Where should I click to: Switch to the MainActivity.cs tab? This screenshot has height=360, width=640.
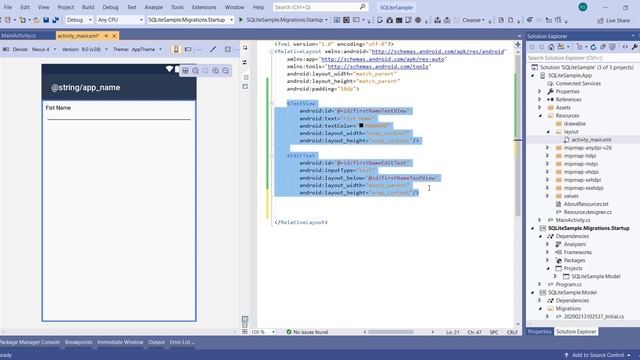18,36
